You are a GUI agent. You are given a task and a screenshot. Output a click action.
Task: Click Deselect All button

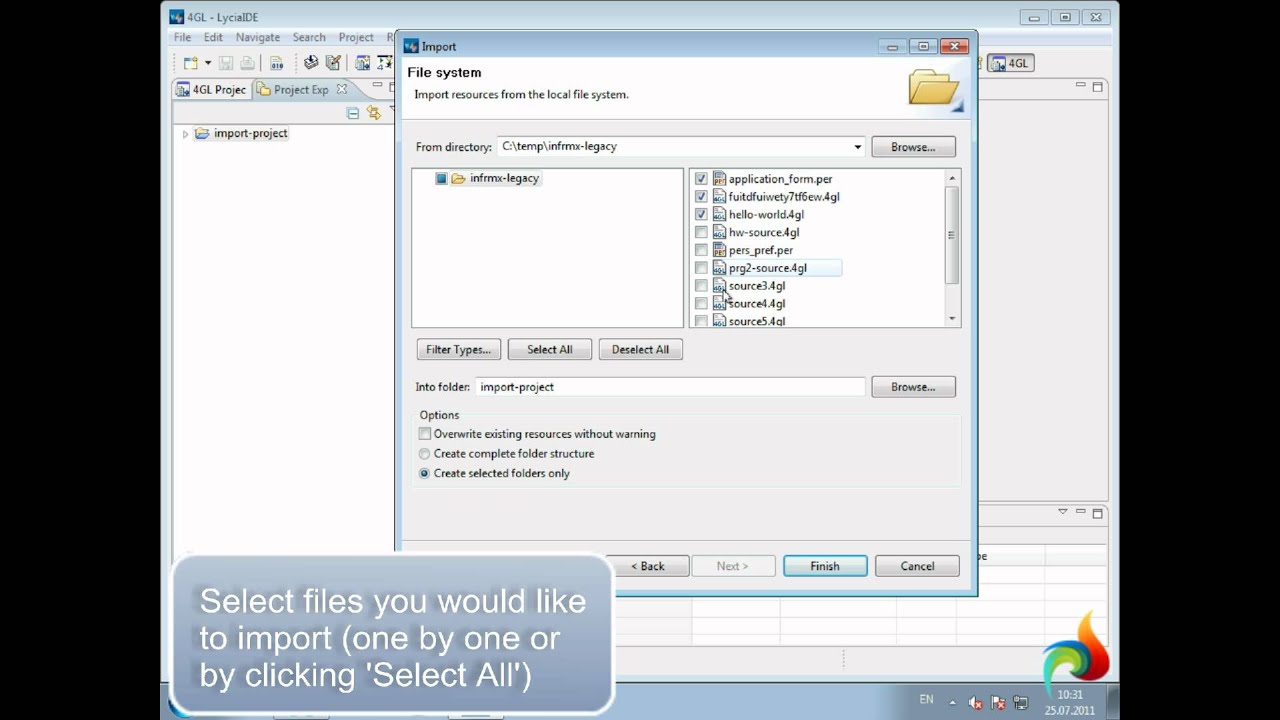pos(640,349)
